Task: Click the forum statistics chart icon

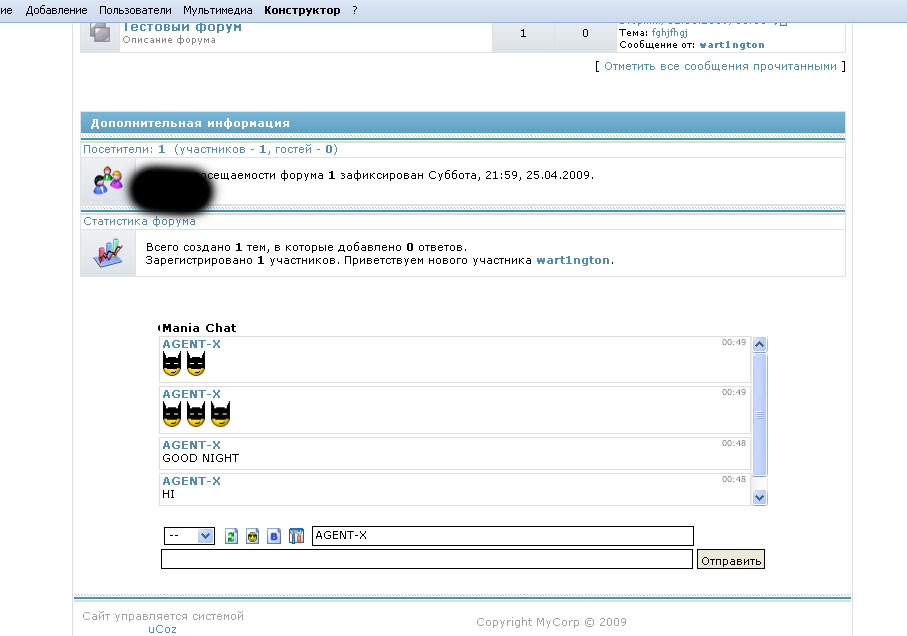Action: [108, 253]
